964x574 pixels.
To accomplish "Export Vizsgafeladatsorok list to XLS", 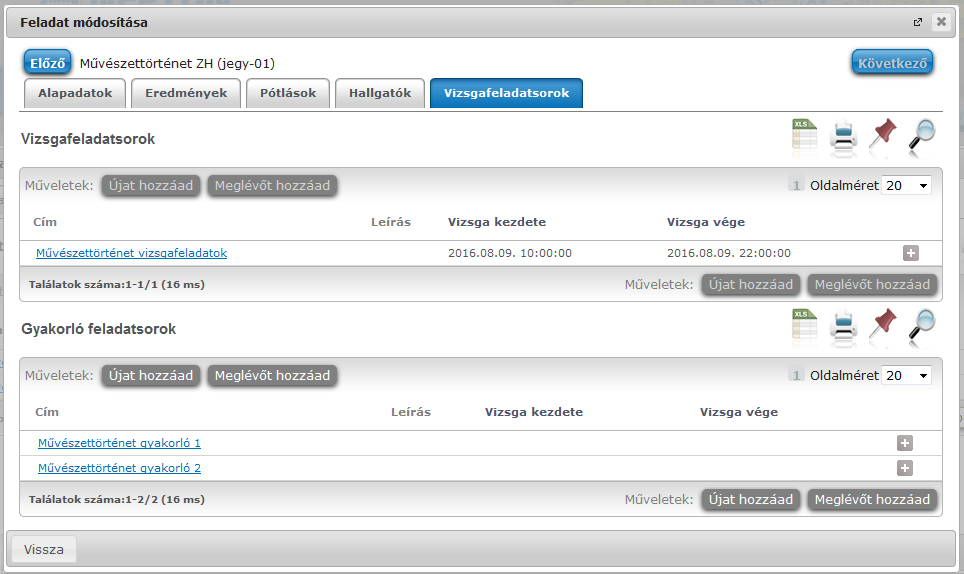I will coord(804,135).
